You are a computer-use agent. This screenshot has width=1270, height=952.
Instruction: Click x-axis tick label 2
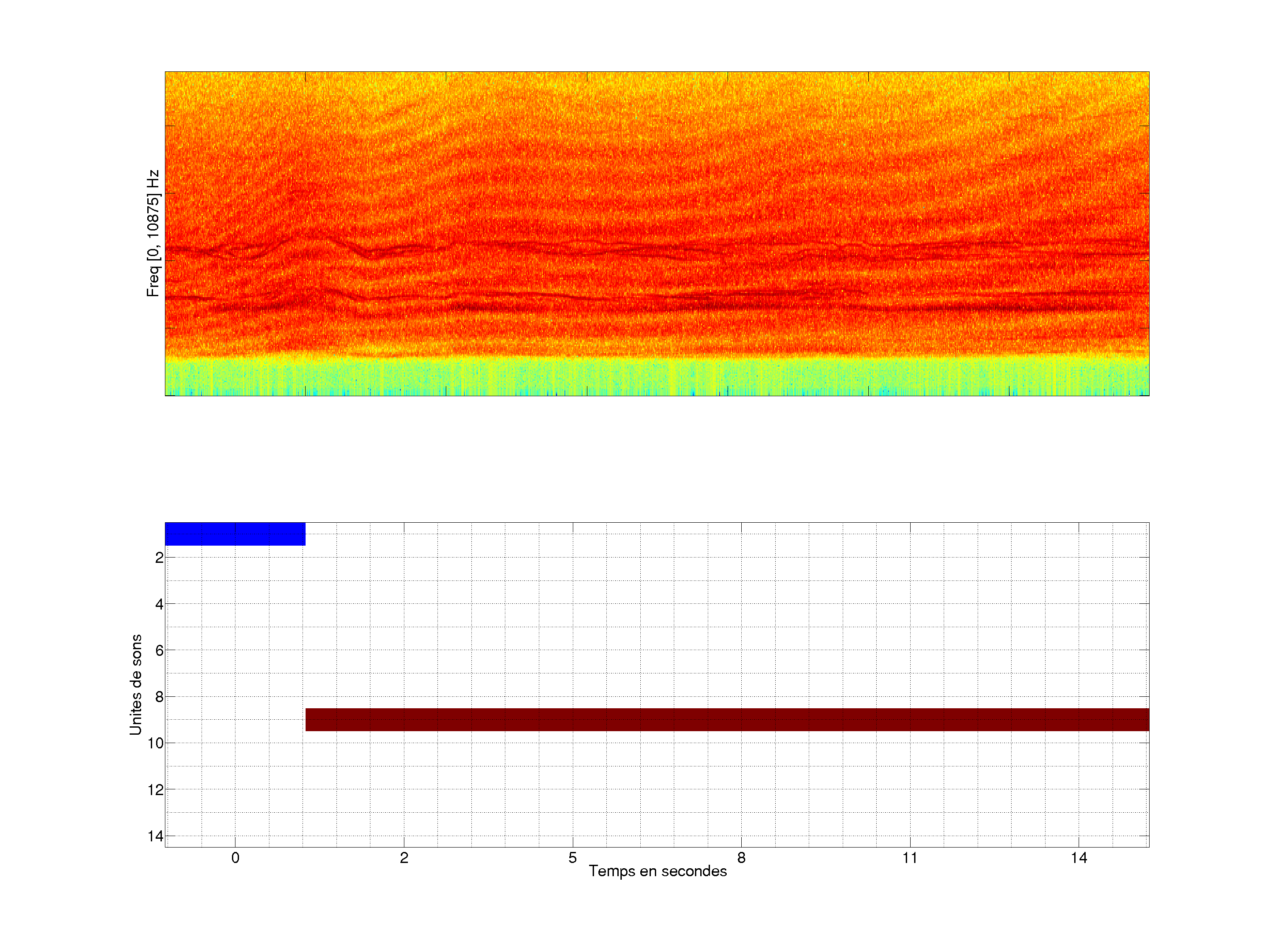(x=404, y=858)
